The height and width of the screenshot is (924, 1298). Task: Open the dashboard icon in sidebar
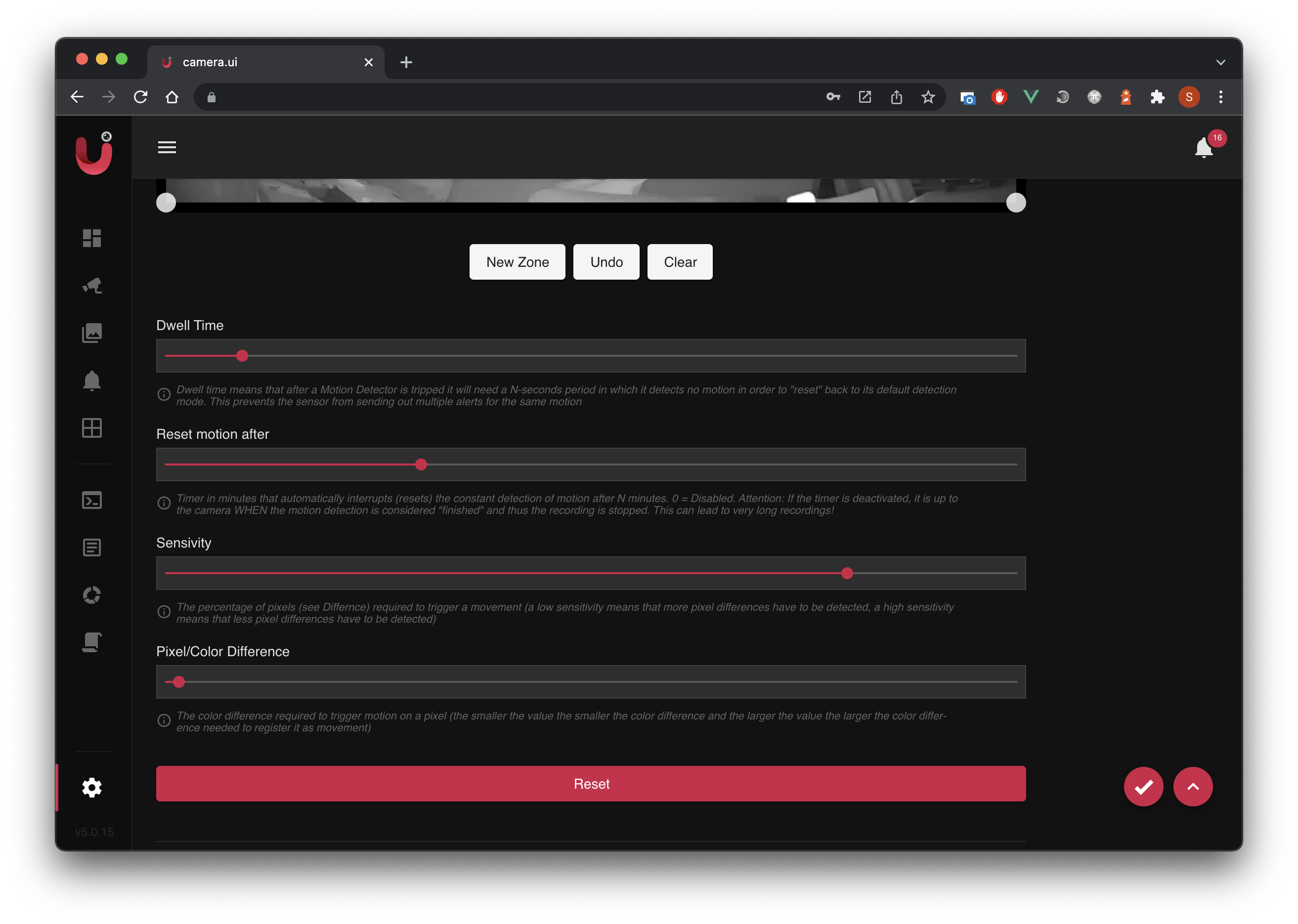91,238
